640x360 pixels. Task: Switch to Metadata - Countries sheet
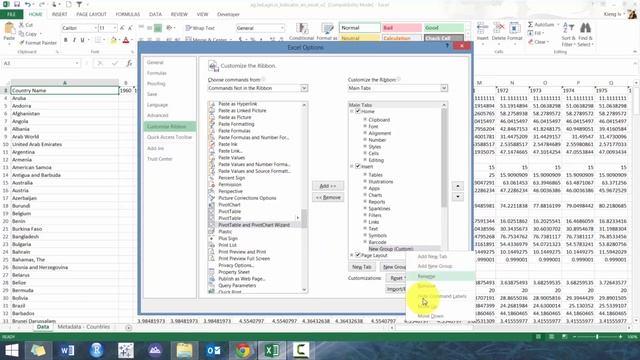(84, 327)
